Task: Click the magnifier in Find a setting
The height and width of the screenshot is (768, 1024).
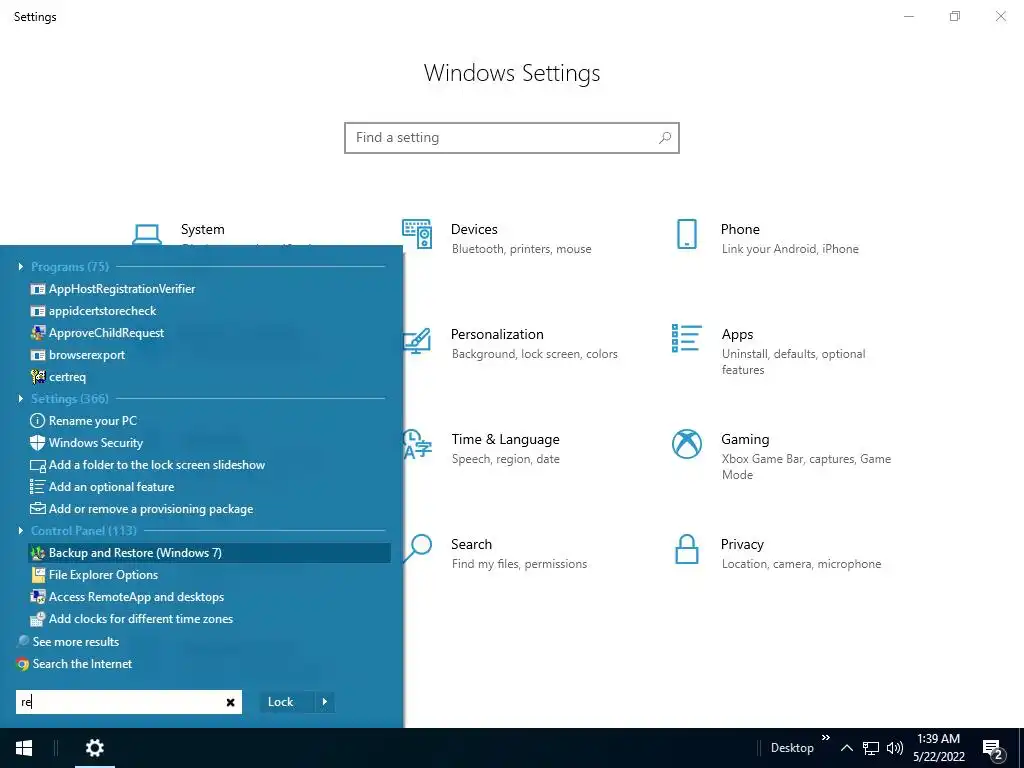Action: pos(665,138)
